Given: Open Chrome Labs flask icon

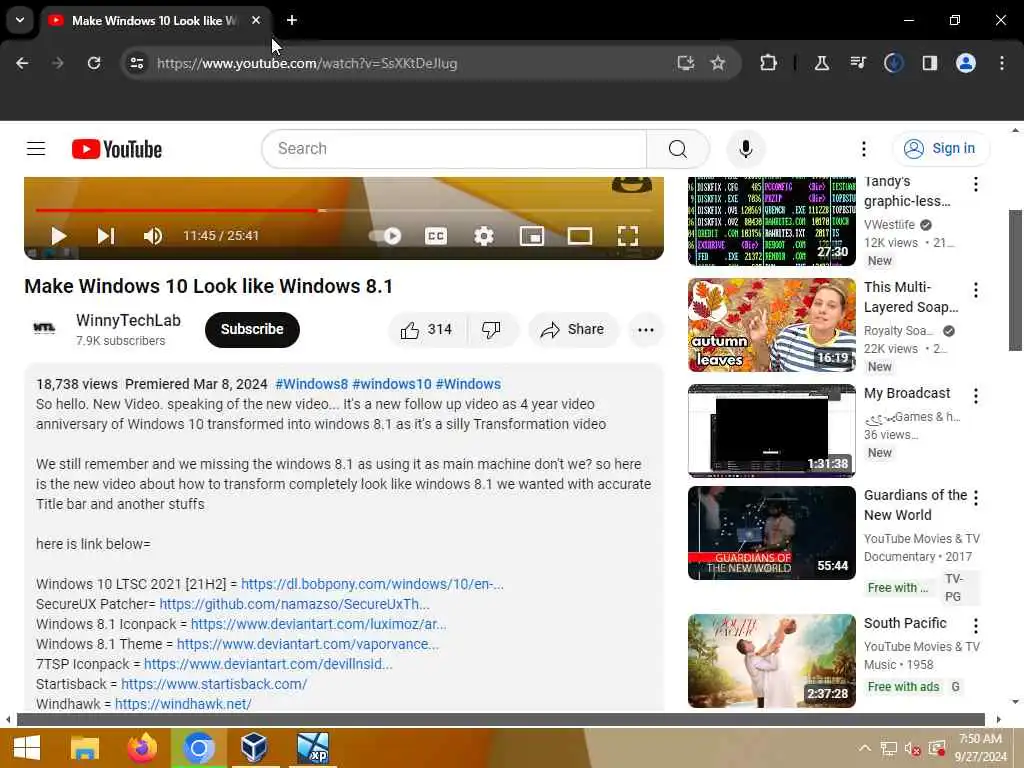Looking at the screenshot, I should [822, 63].
